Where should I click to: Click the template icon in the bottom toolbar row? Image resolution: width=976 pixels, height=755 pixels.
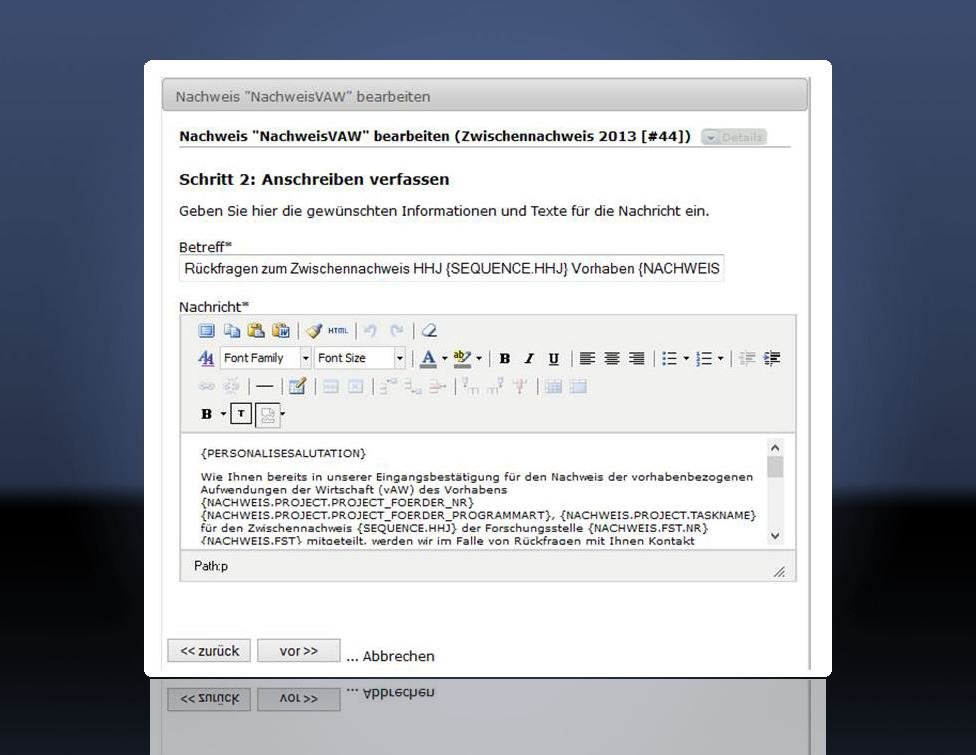tap(268, 415)
